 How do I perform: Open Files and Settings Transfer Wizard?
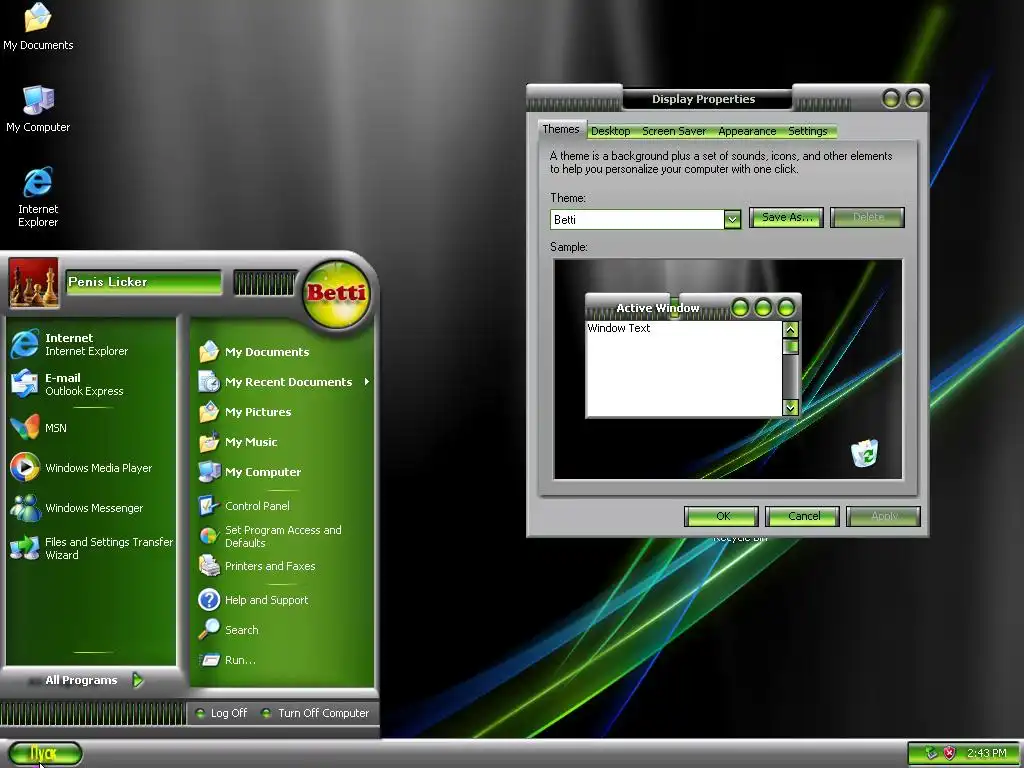pos(91,548)
